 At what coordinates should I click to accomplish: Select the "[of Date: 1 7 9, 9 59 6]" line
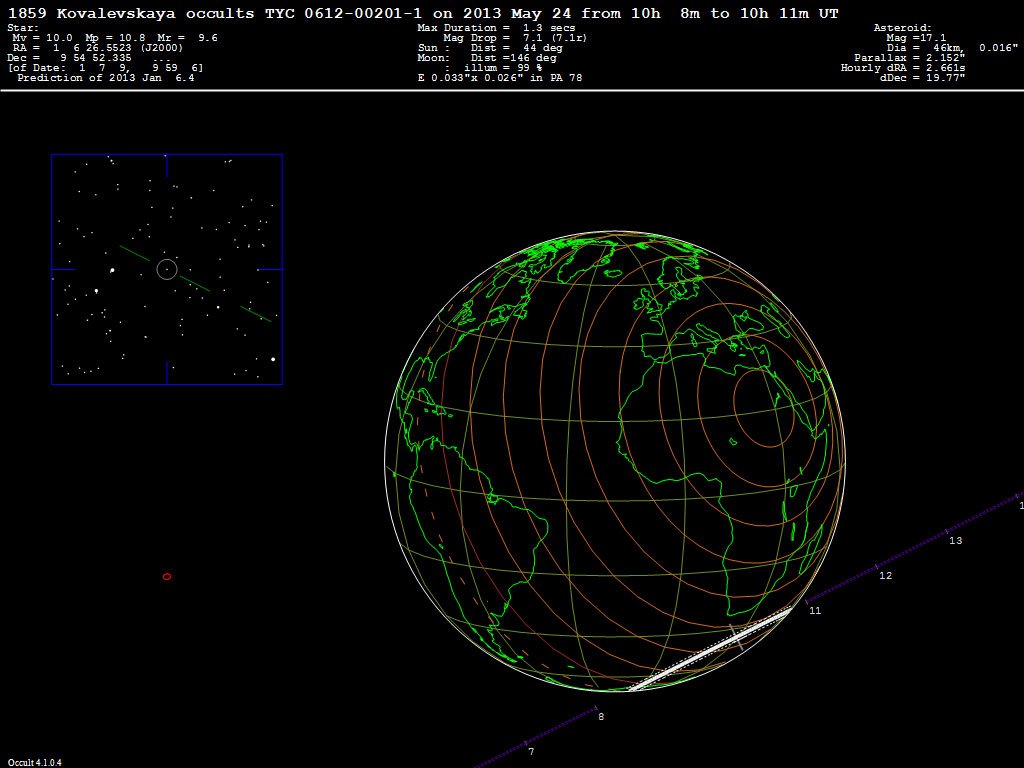point(105,68)
